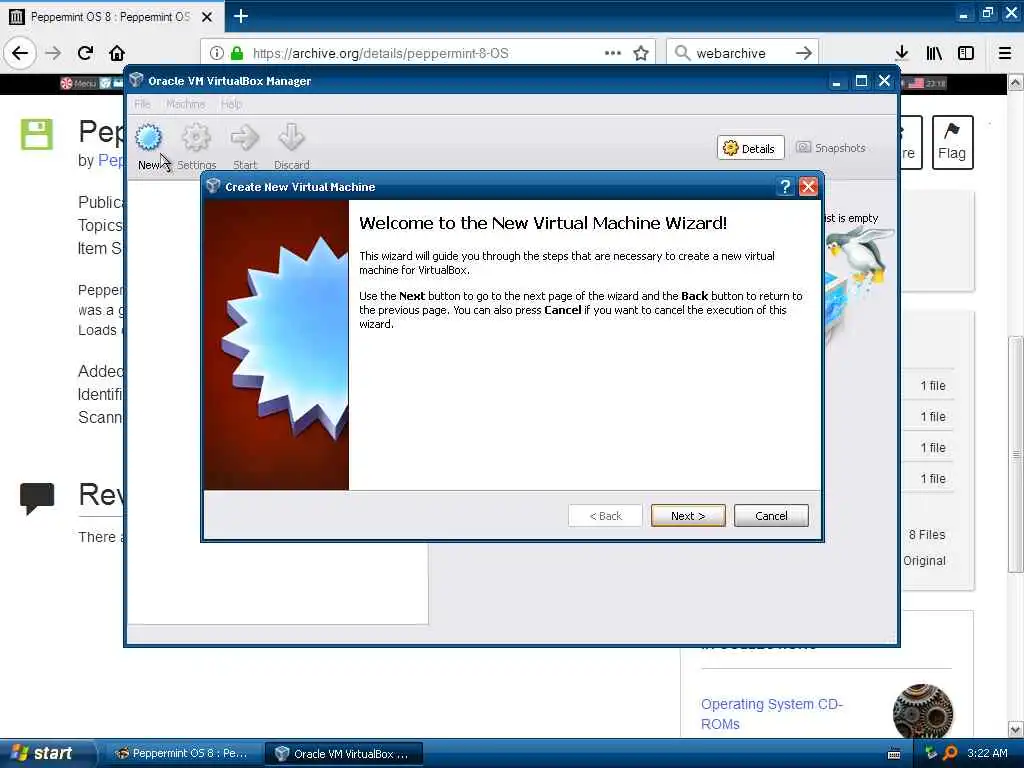Viewport: 1024px width, 768px height.
Task: Open a new browser tab with plus icon
Action: pos(241,16)
